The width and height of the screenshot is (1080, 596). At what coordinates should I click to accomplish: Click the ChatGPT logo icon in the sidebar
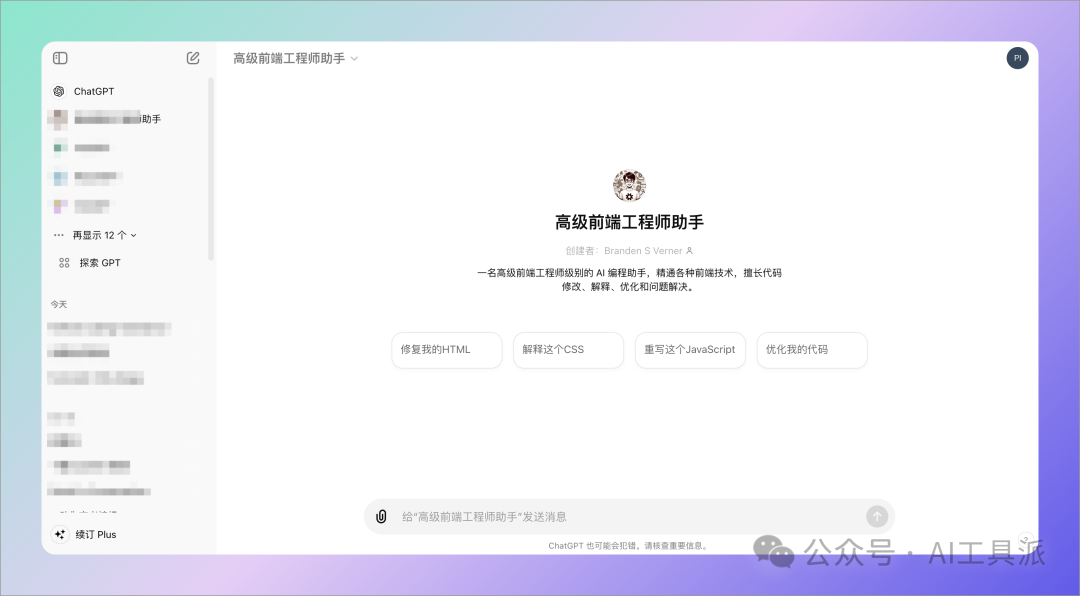(x=59, y=91)
